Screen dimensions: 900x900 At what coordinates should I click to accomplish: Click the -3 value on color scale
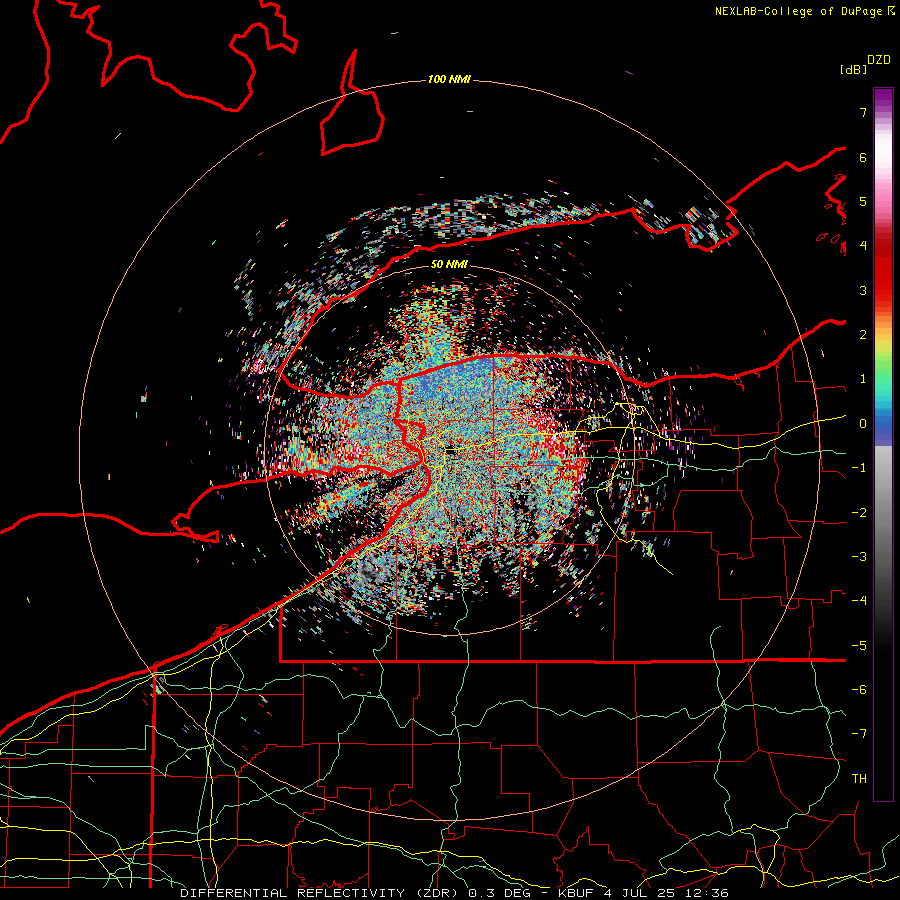click(859, 557)
